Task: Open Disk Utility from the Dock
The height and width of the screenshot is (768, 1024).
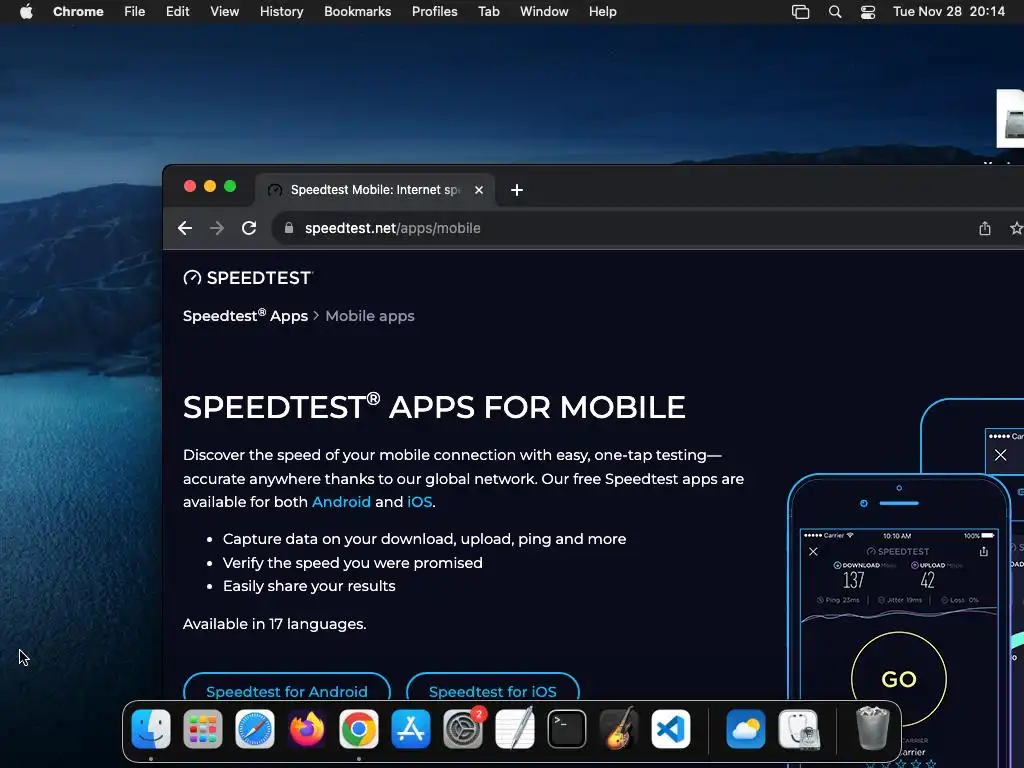Action: point(799,728)
